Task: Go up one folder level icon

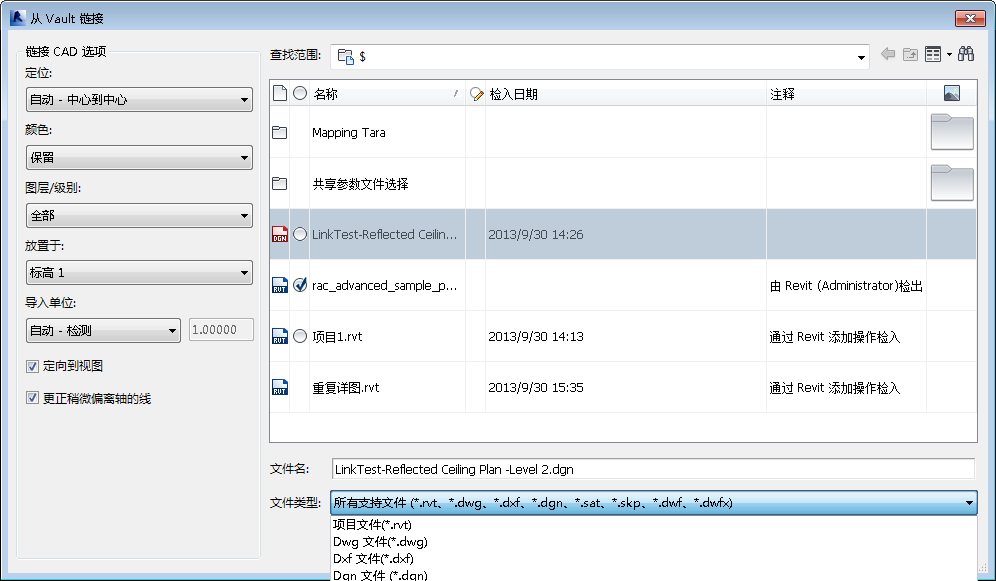Action: 910,55
